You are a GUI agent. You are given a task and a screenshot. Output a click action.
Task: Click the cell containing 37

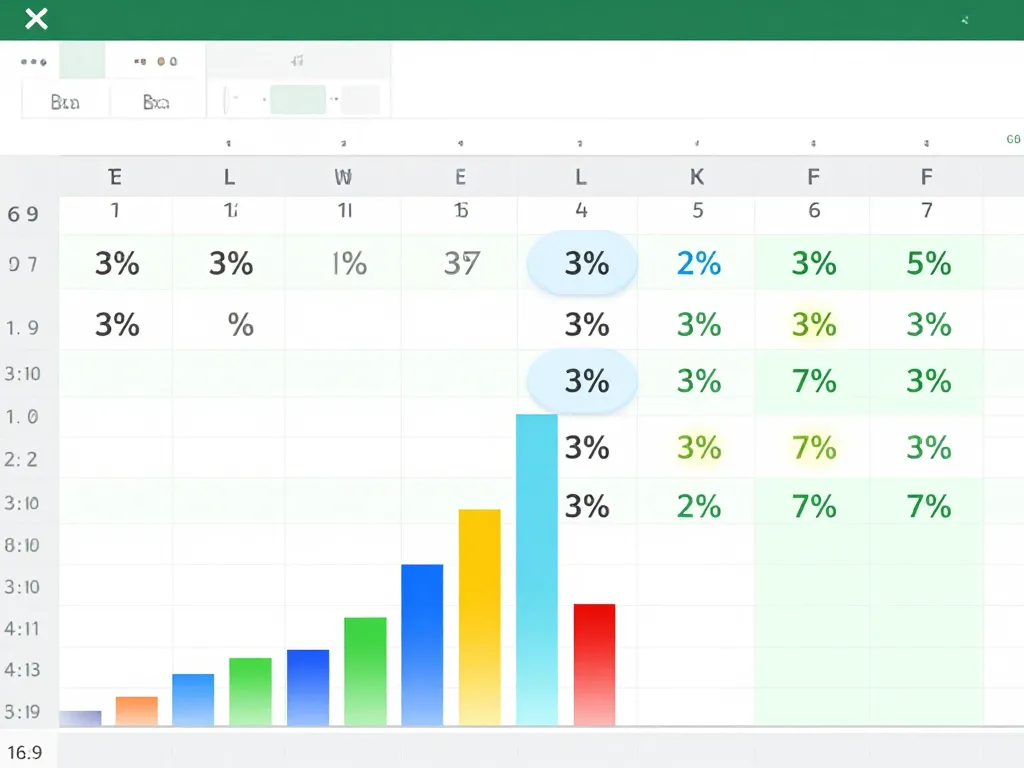point(460,263)
